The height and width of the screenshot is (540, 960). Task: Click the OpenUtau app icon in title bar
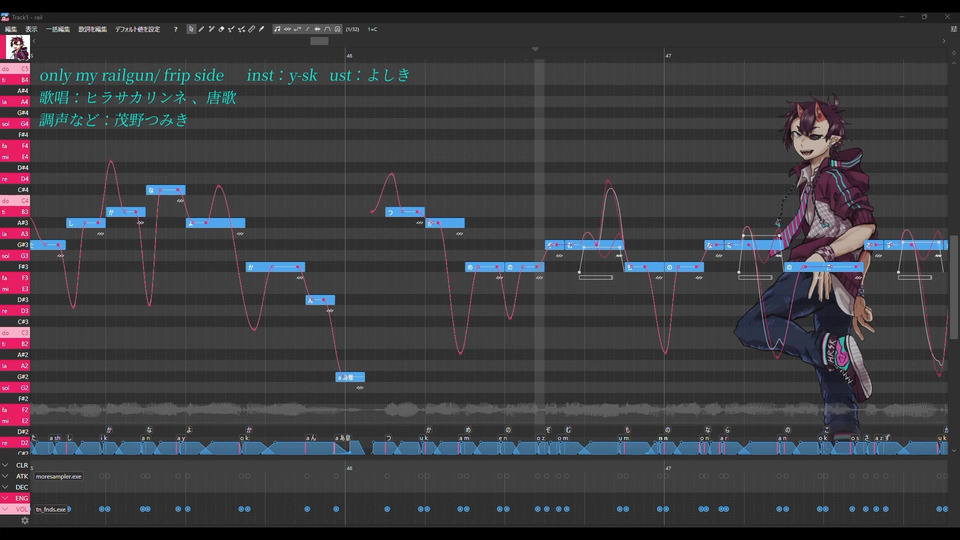click(x=5, y=17)
